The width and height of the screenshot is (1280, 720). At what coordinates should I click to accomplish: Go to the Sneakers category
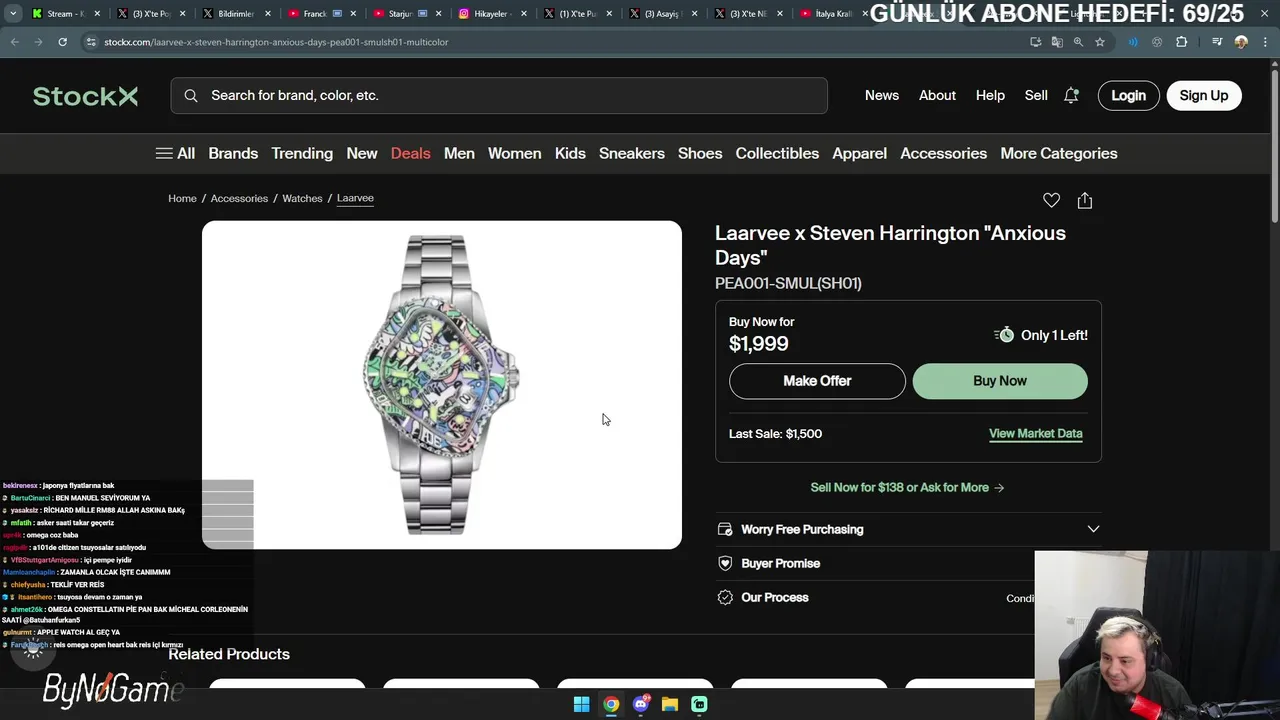631,153
